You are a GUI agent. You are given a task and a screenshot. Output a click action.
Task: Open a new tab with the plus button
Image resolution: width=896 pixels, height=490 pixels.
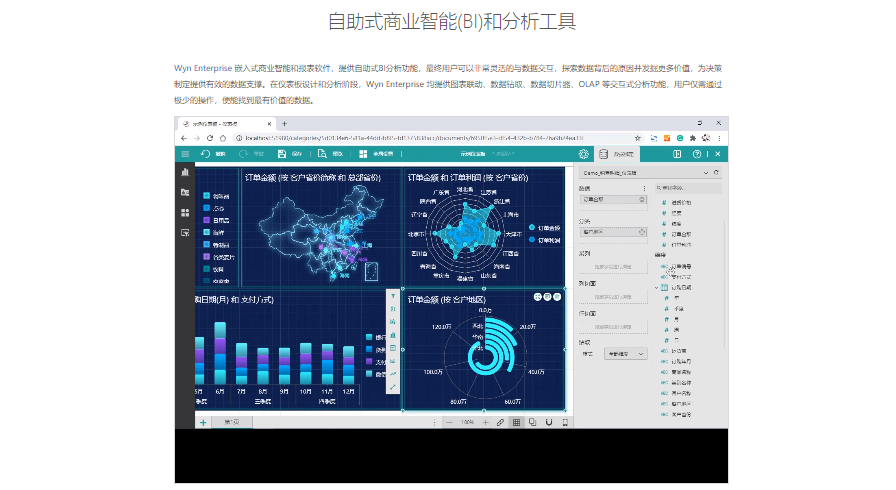coord(285,123)
